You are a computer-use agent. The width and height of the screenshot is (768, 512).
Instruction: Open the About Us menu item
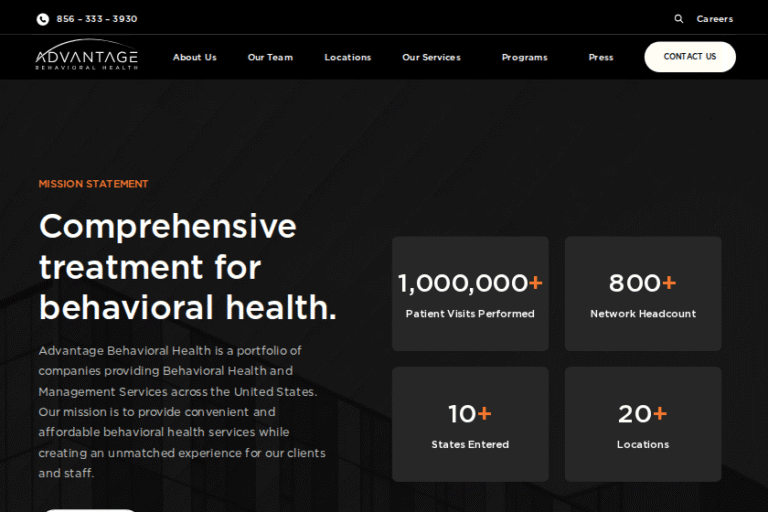pos(194,58)
